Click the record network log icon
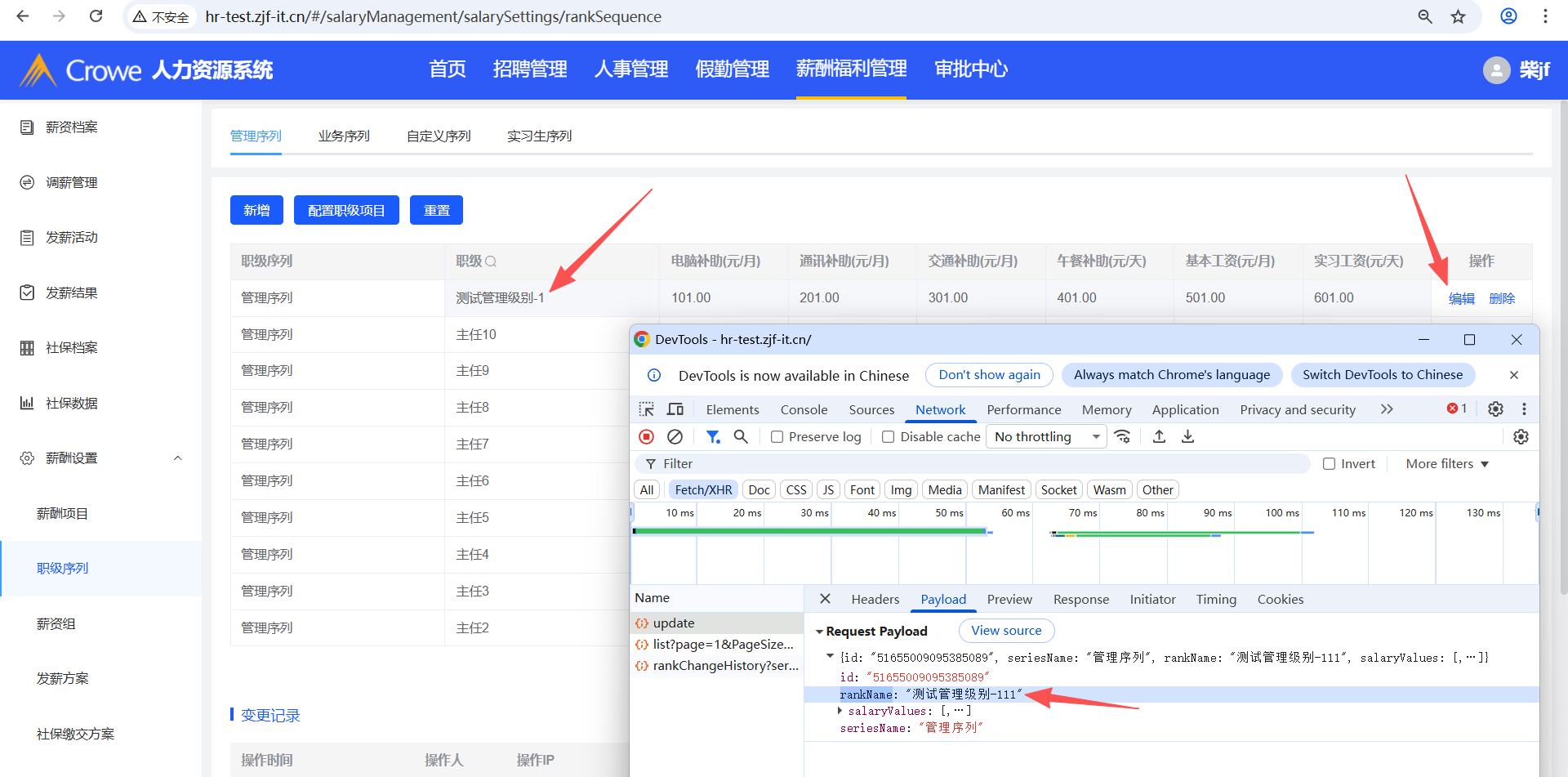 click(646, 437)
